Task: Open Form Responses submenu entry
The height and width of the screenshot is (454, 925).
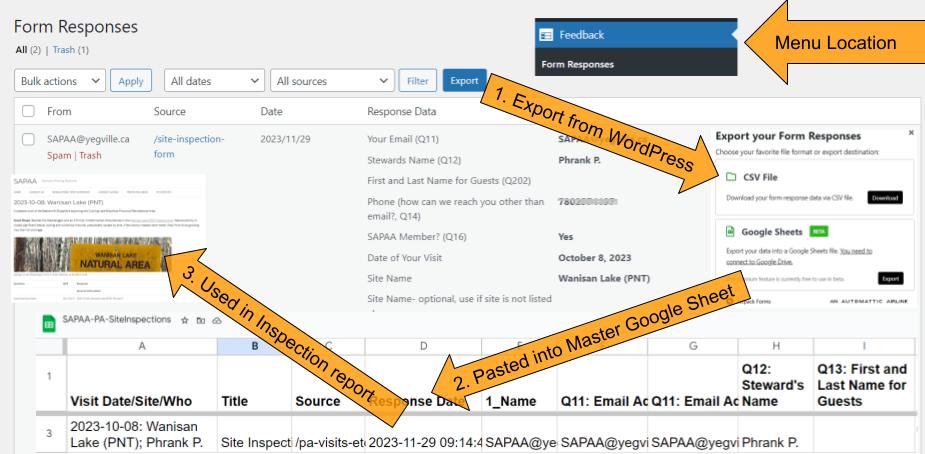Action: coord(578,64)
